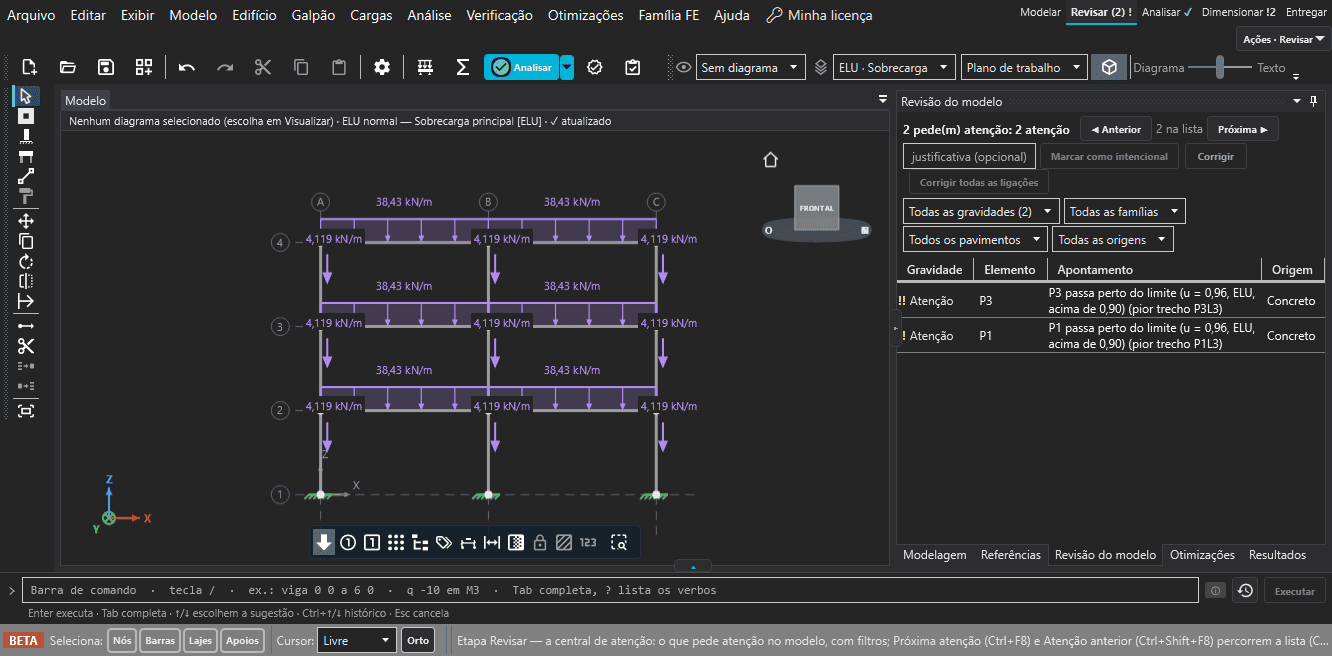Toggle the Barras snap option

pos(160,640)
